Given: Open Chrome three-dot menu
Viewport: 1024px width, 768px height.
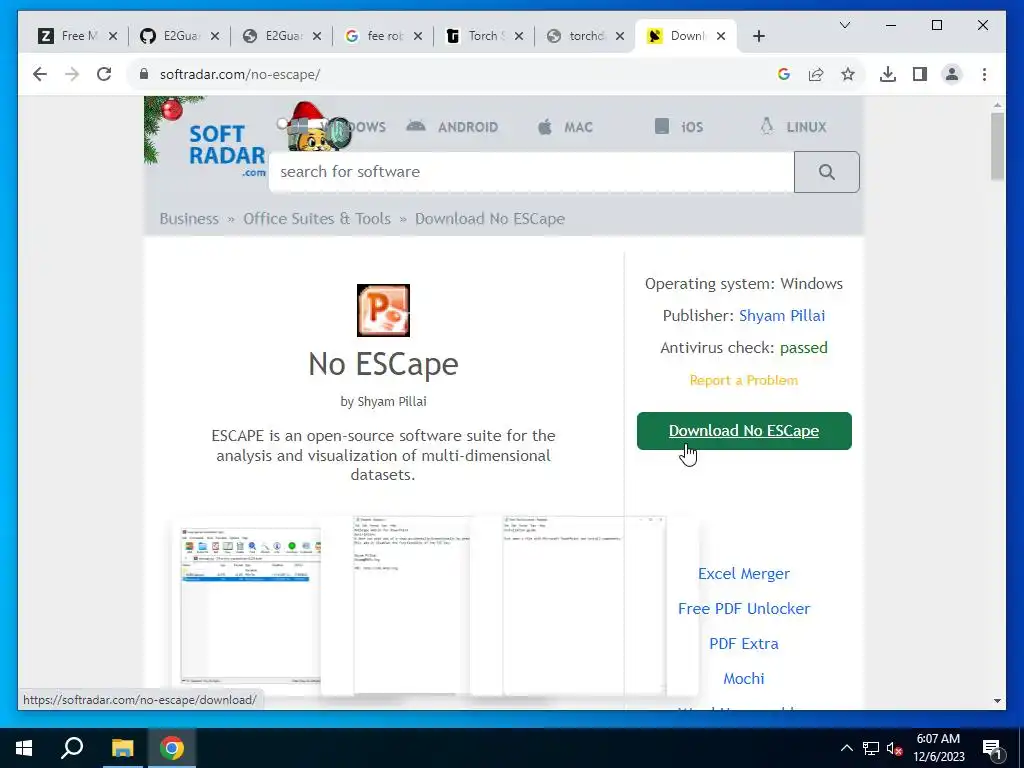Looking at the screenshot, I should click(984, 74).
